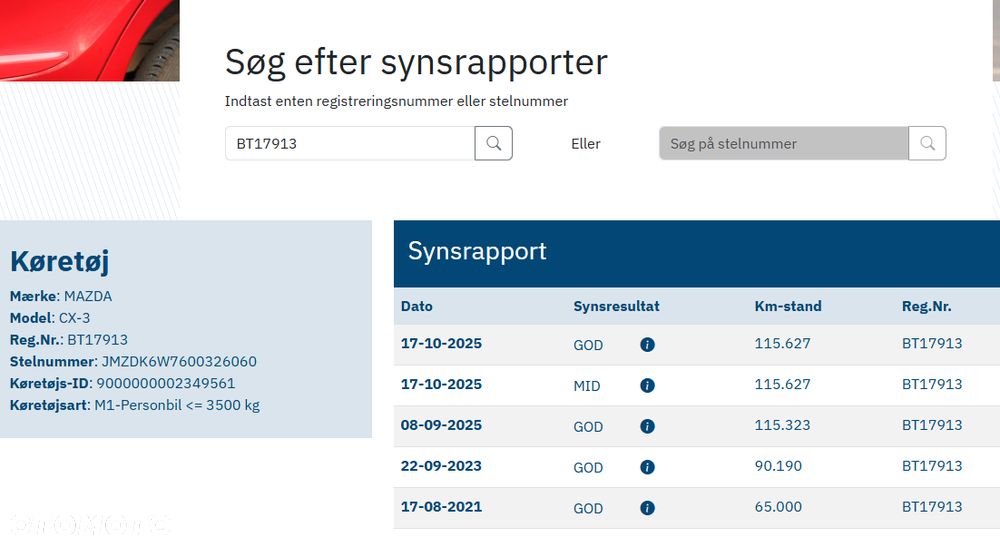Image resolution: width=1000 pixels, height=545 pixels.
Task: Open the 22-09-2023 report date
Action: click(x=441, y=466)
